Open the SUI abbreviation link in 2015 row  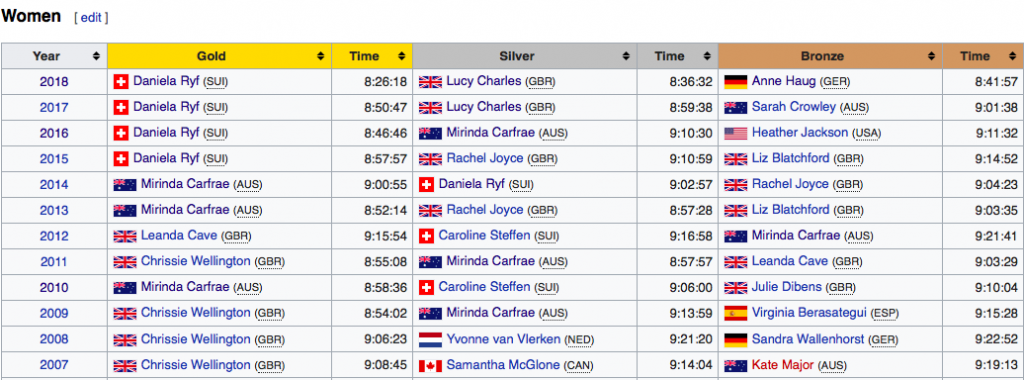[x=215, y=159]
